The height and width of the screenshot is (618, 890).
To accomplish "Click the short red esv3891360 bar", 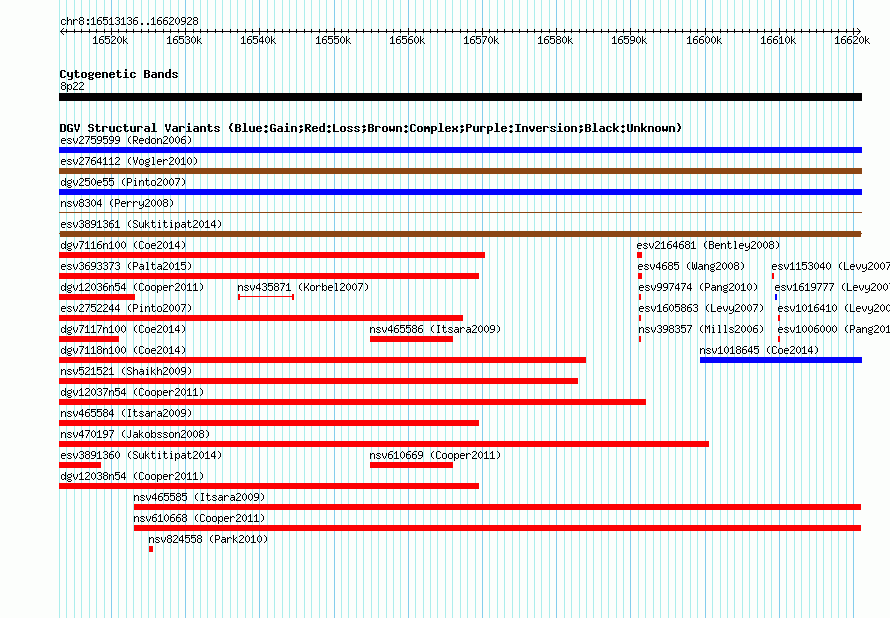I will [x=80, y=465].
